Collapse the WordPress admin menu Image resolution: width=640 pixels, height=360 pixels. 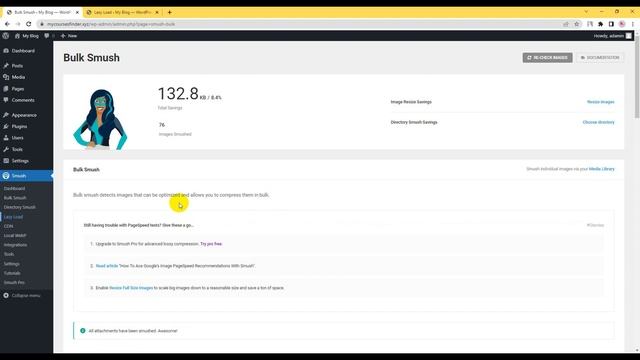pos(22,296)
